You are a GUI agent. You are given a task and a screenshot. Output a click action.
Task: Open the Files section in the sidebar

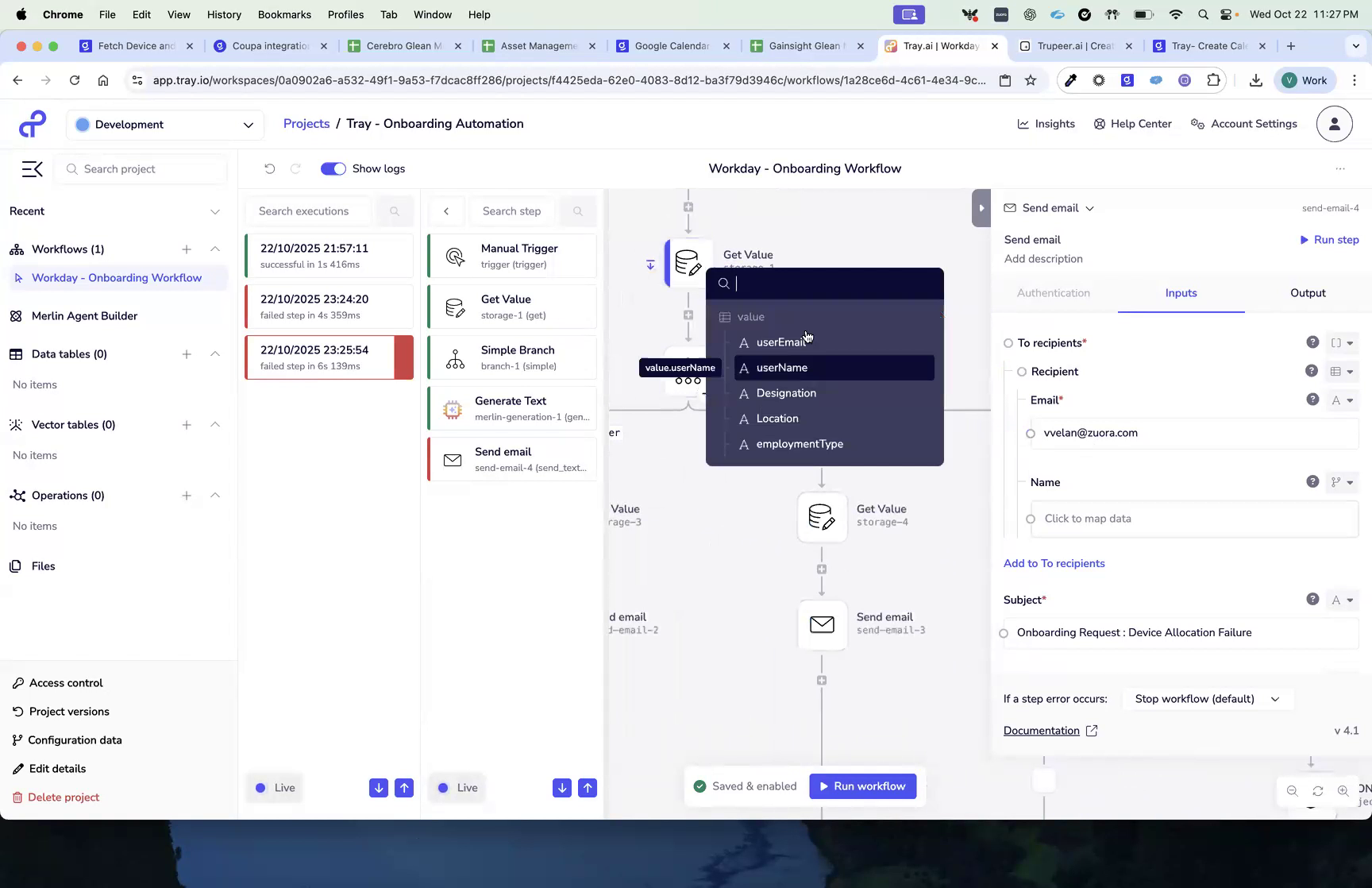click(x=41, y=566)
